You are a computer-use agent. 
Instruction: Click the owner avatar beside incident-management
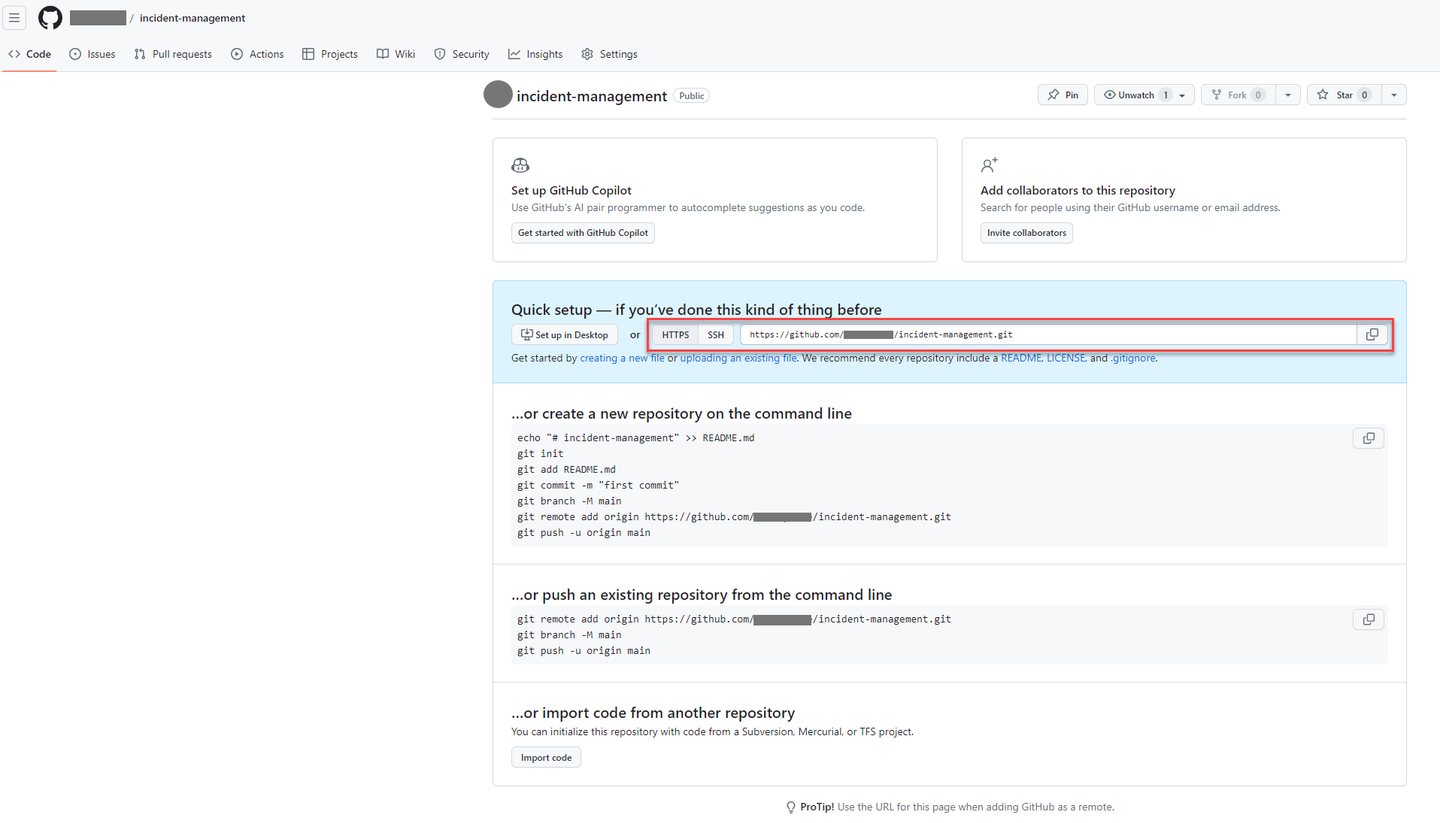tap(498, 95)
